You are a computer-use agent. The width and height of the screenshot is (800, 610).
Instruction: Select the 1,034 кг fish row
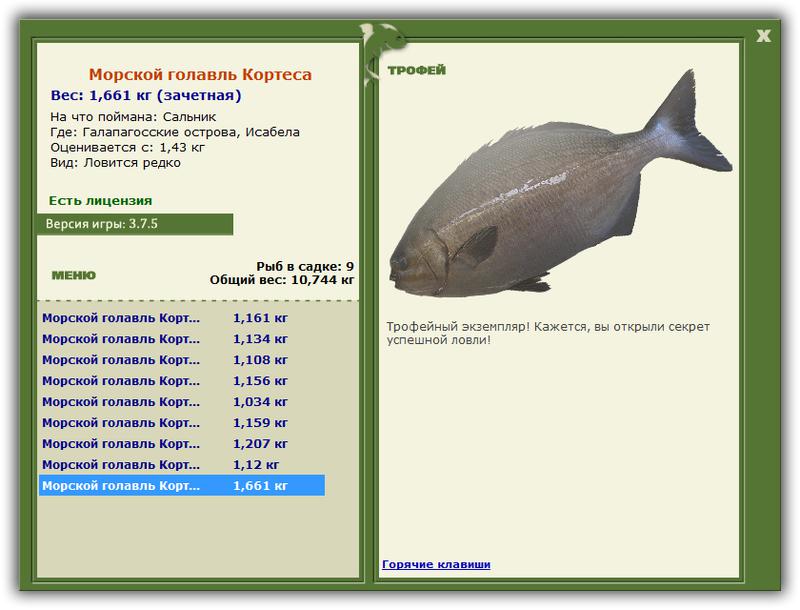(182, 401)
